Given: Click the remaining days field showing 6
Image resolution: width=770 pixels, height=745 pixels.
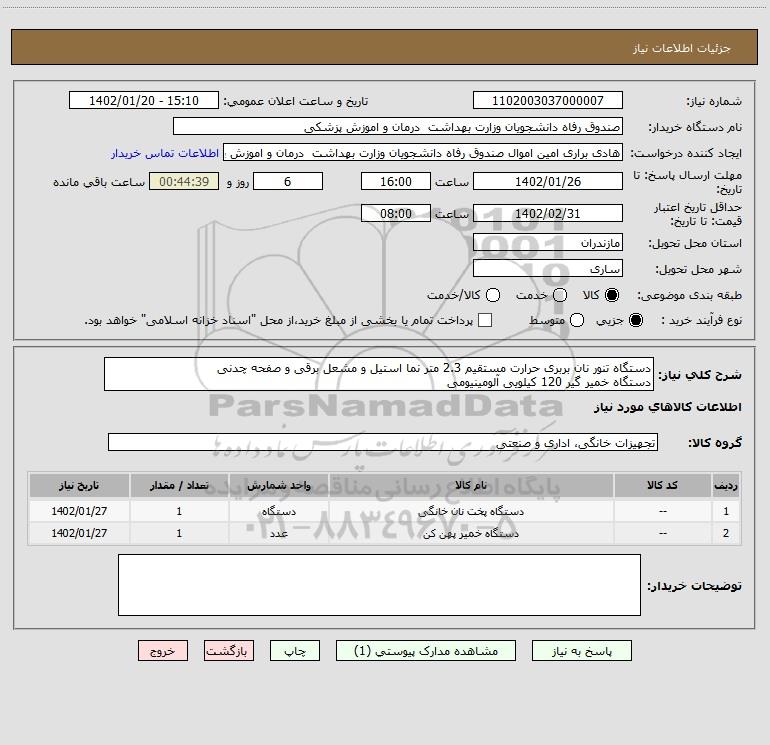Looking at the screenshot, I should coord(288,181).
